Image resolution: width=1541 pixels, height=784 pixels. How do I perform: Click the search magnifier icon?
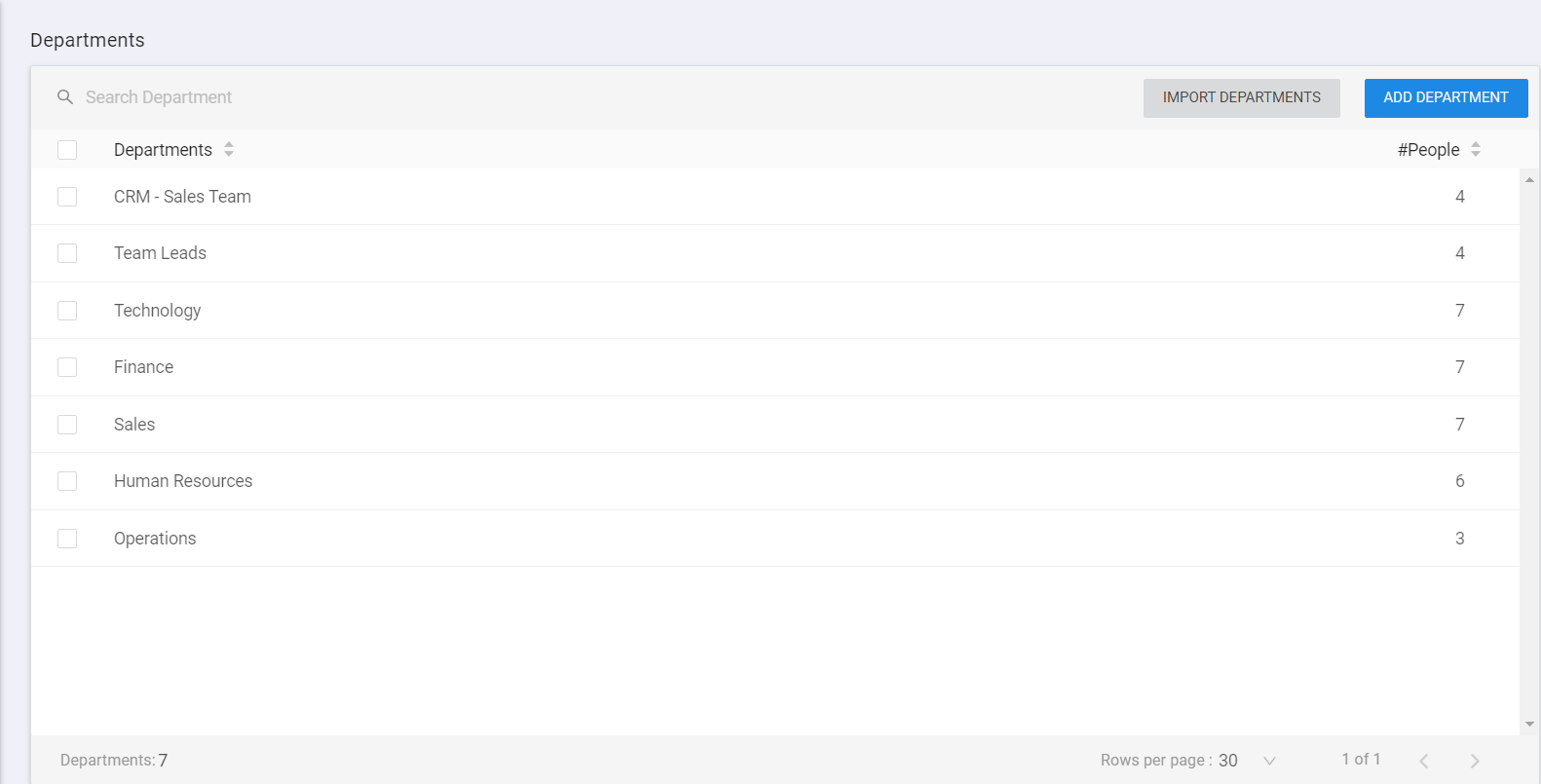[65, 97]
